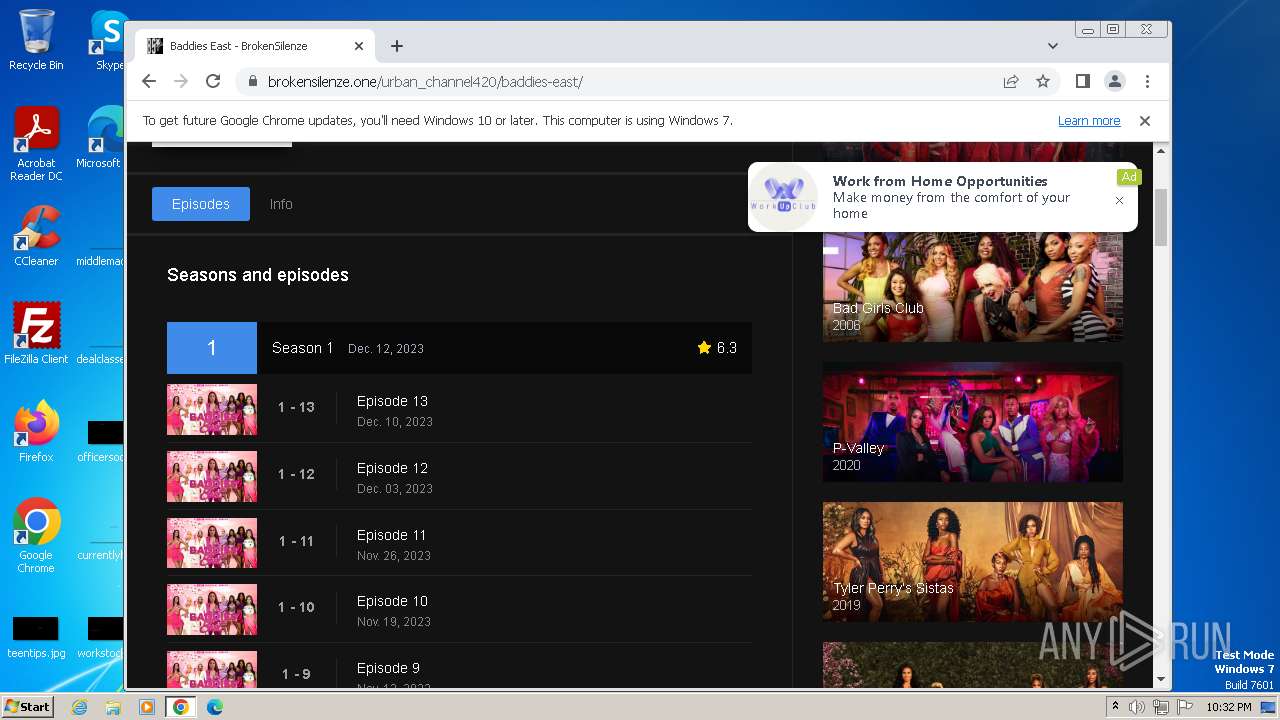The image size is (1280, 720).
Task: Open Episode 12 link
Action: coord(392,468)
